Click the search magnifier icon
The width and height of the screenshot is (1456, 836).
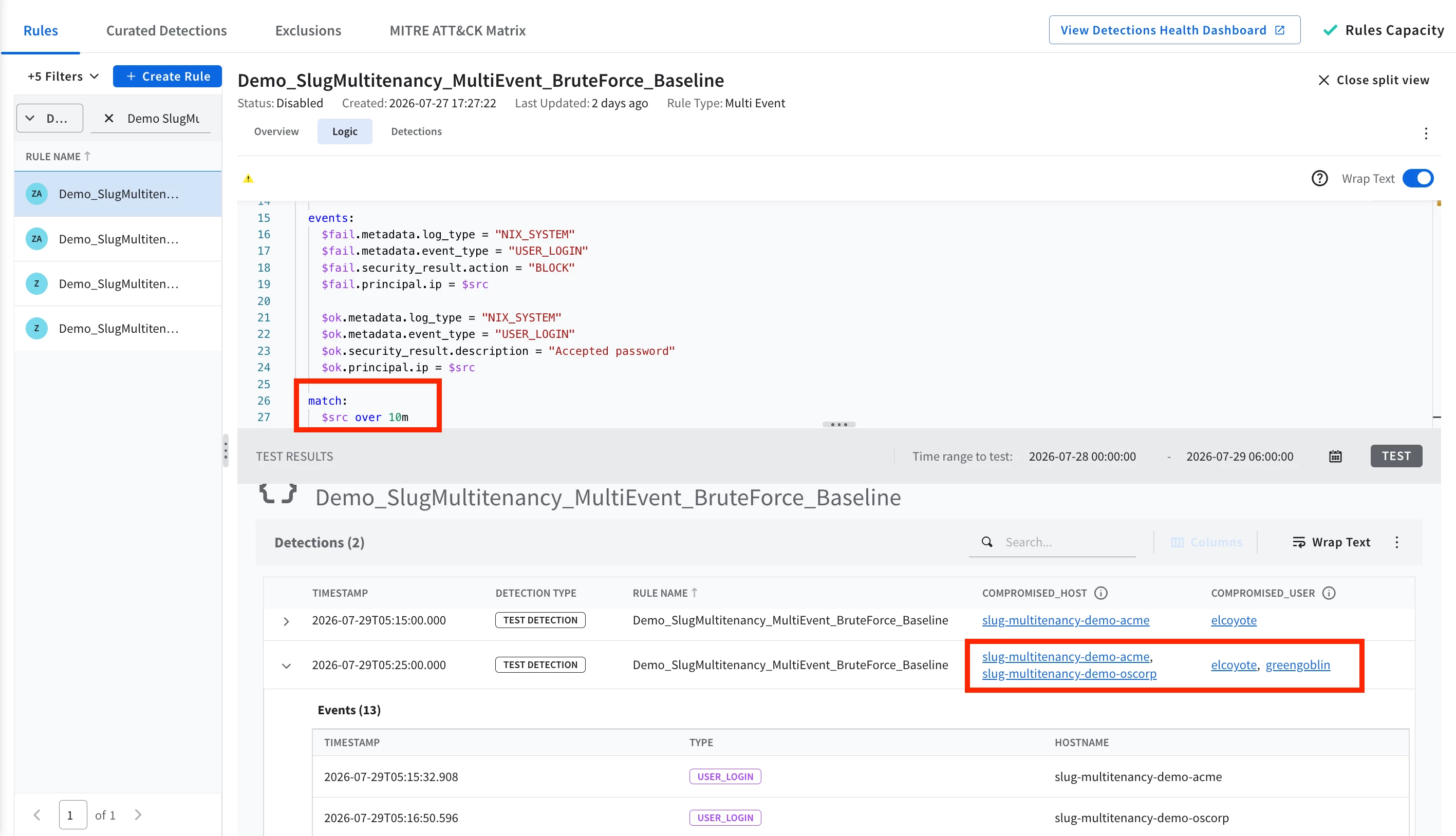click(987, 542)
